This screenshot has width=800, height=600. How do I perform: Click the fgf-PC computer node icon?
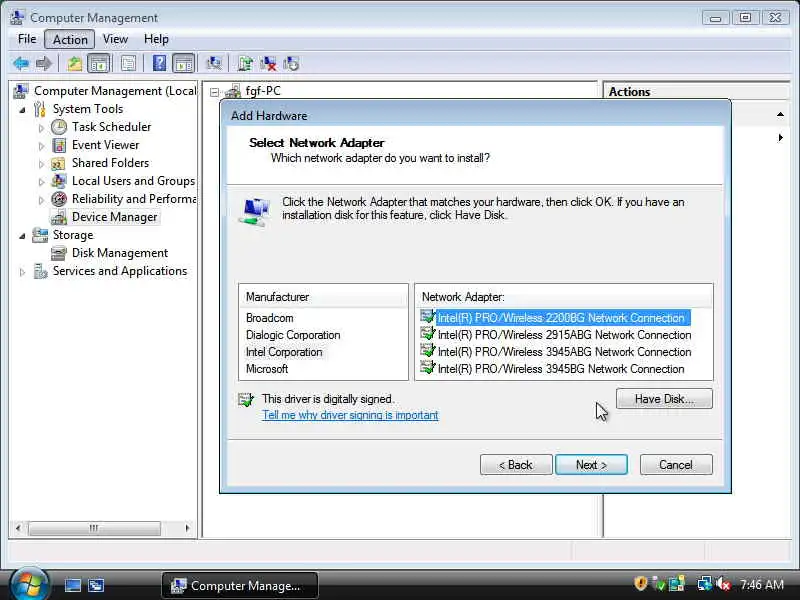coord(233,91)
